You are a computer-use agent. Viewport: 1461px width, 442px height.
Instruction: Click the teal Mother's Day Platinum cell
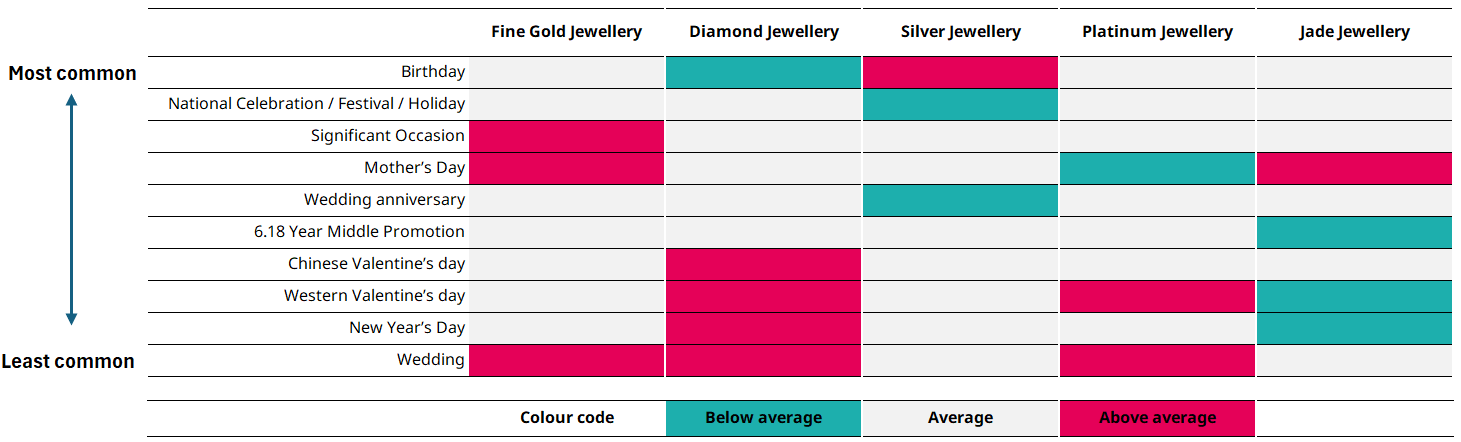(1157, 168)
